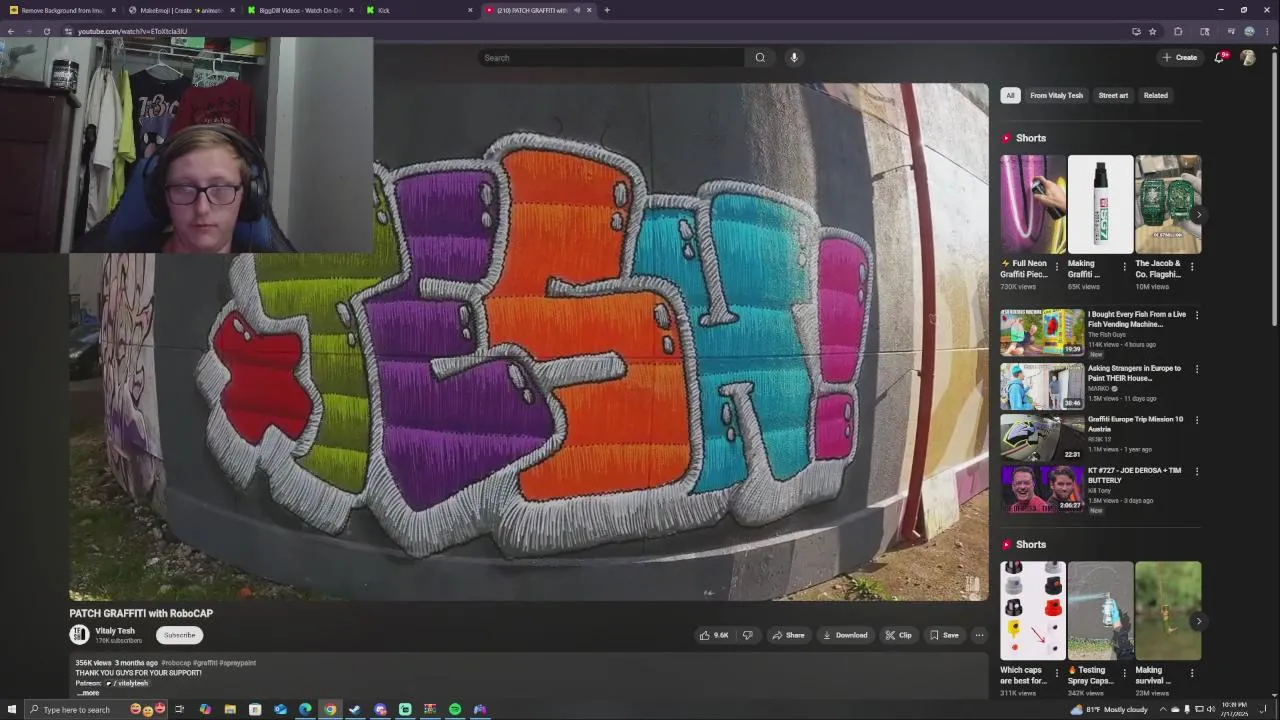
Task: Select the 'From Vitaly Tesh' filter chip
Action: pos(1056,95)
